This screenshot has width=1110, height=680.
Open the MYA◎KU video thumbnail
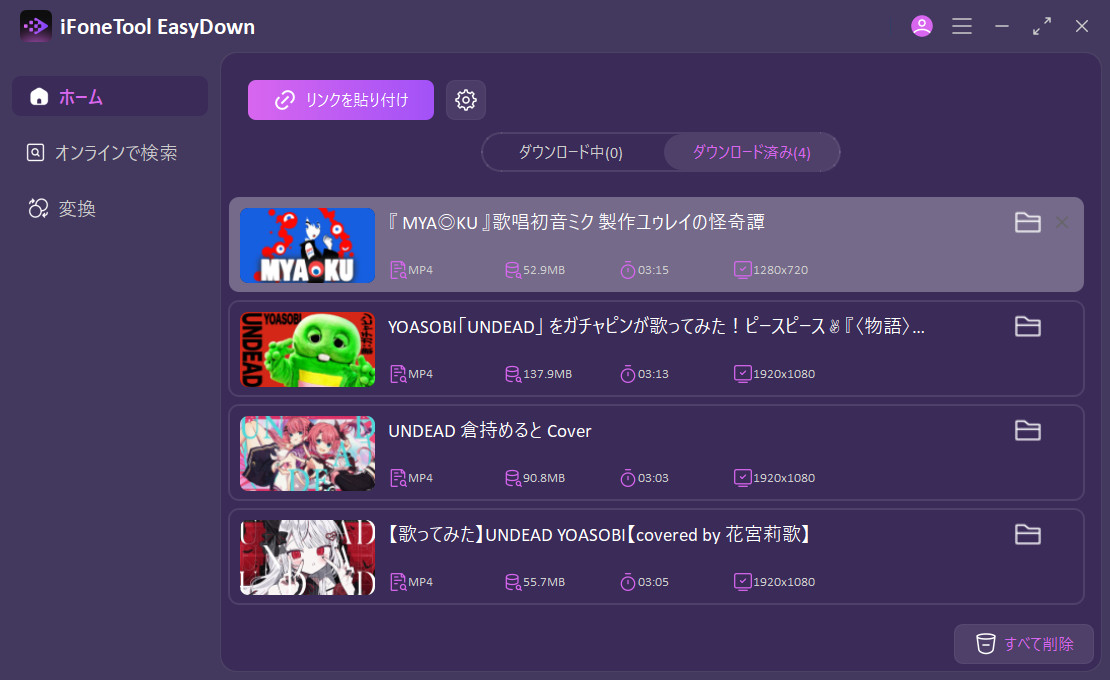click(307, 245)
